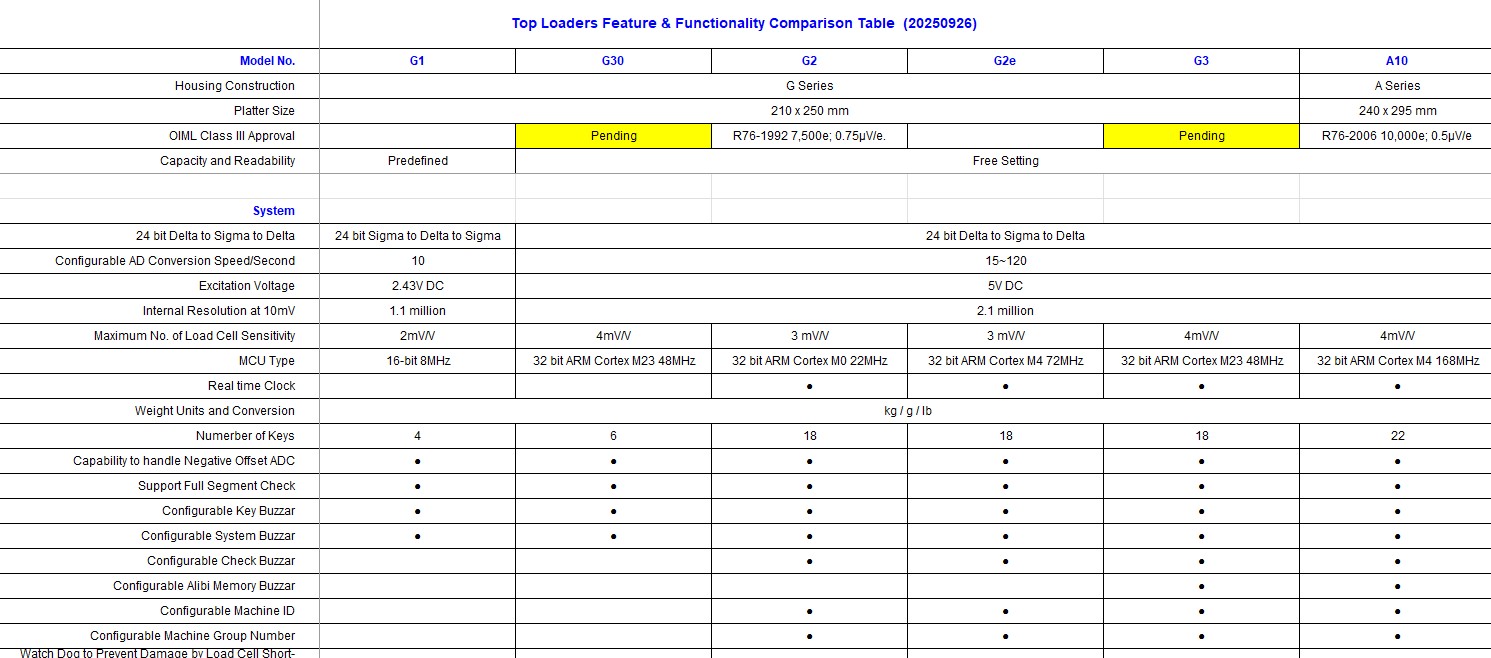The image size is (1491, 658).
Task: Select the 16-bit 8MHz MCU cell
Action: [417, 361]
